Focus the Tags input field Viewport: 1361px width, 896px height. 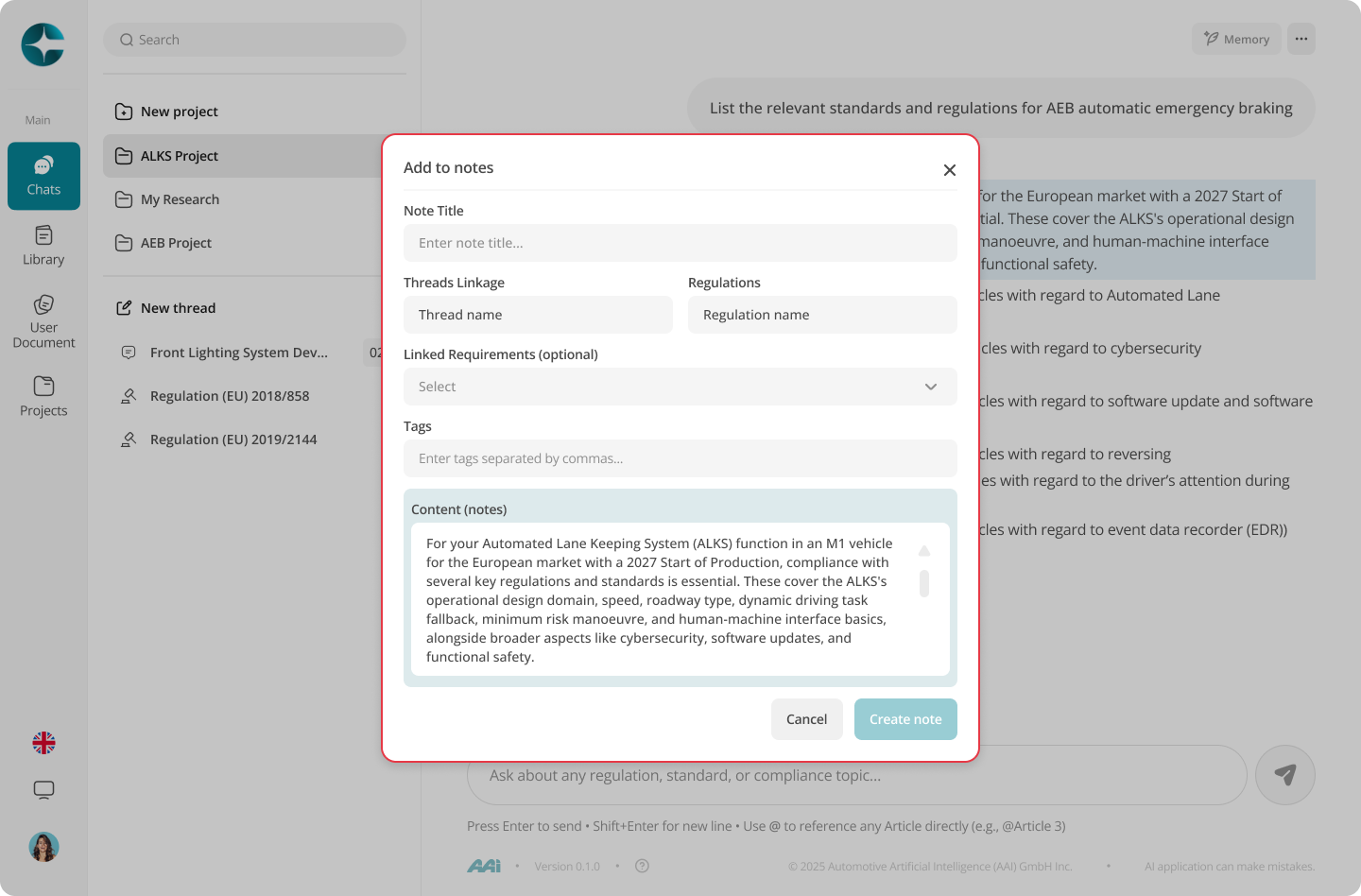680,458
